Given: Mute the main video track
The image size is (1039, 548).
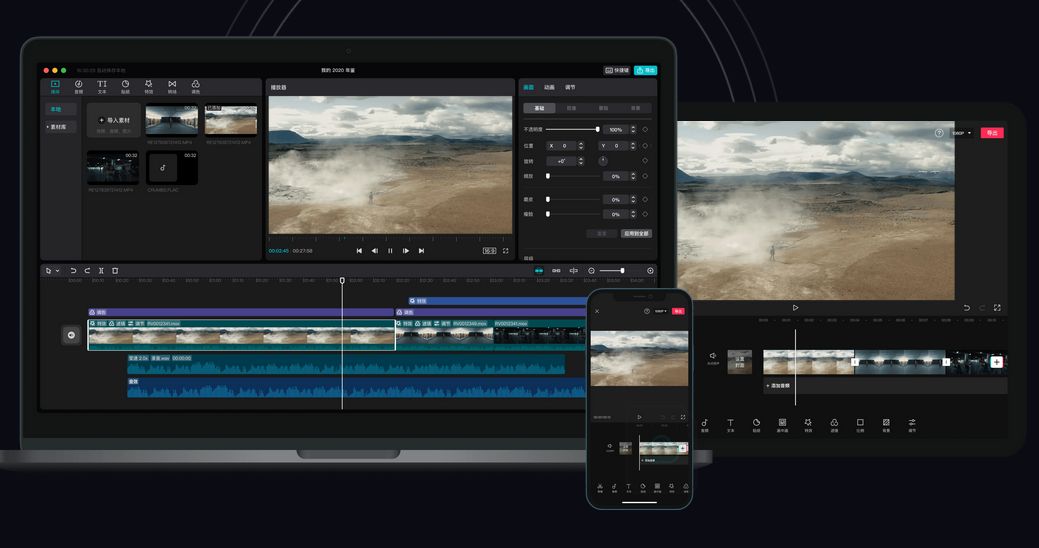Looking at the screenshot, I should pos(71,335).
